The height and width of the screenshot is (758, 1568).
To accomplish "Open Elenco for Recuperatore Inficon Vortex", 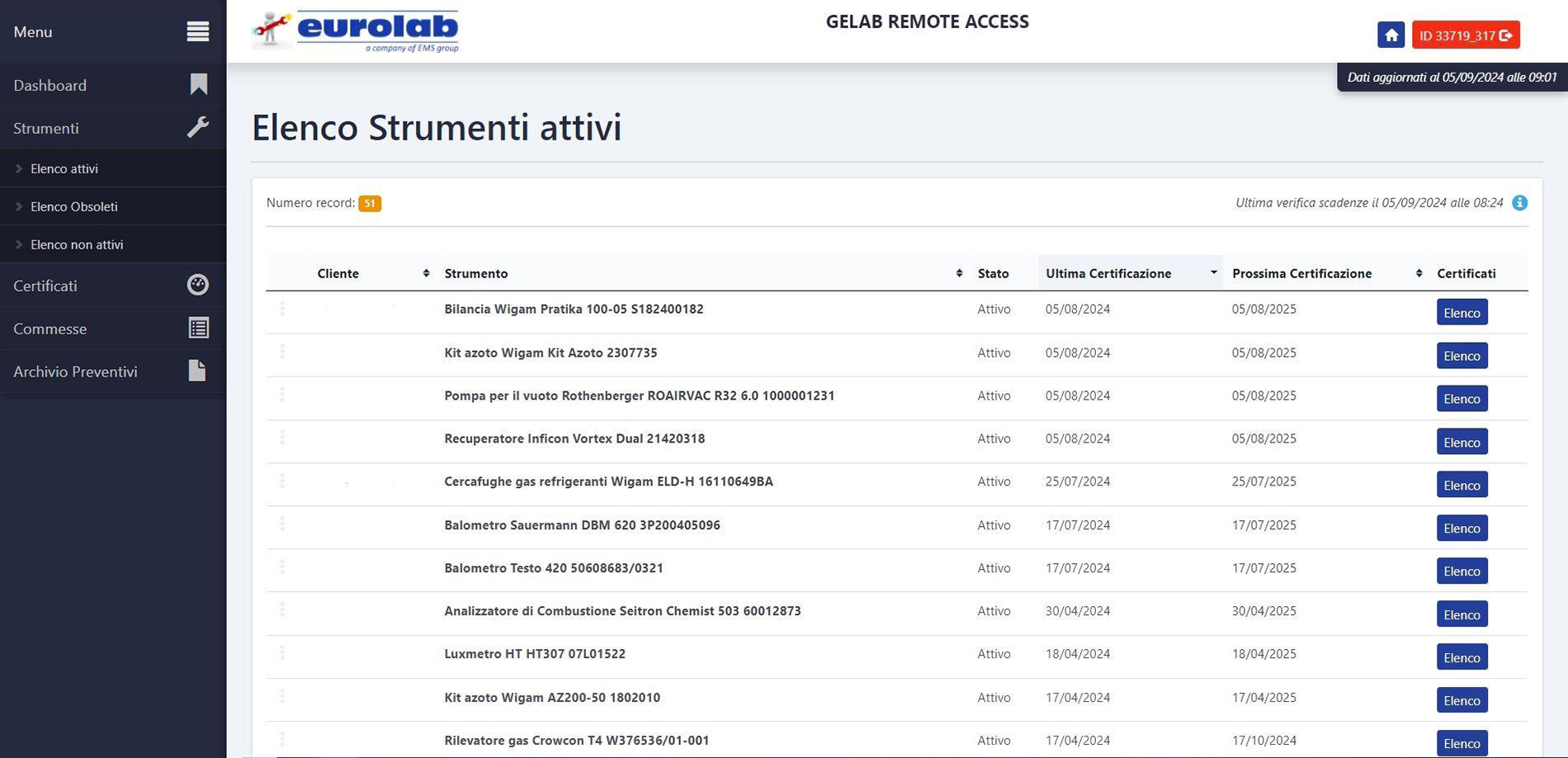I will point(1462,442).
